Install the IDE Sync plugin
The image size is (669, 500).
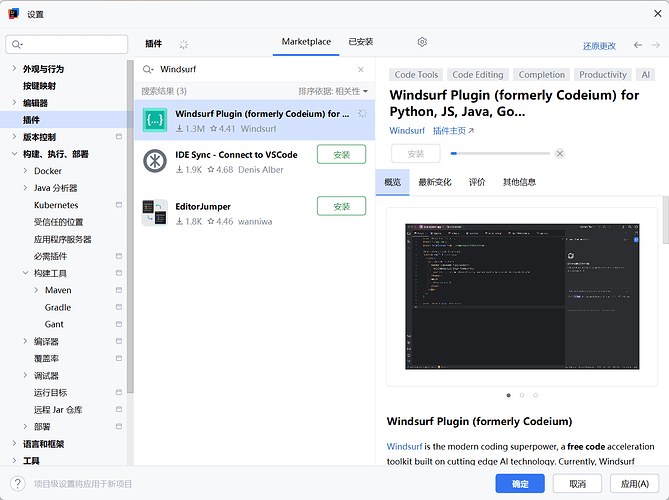pos(341,154)
